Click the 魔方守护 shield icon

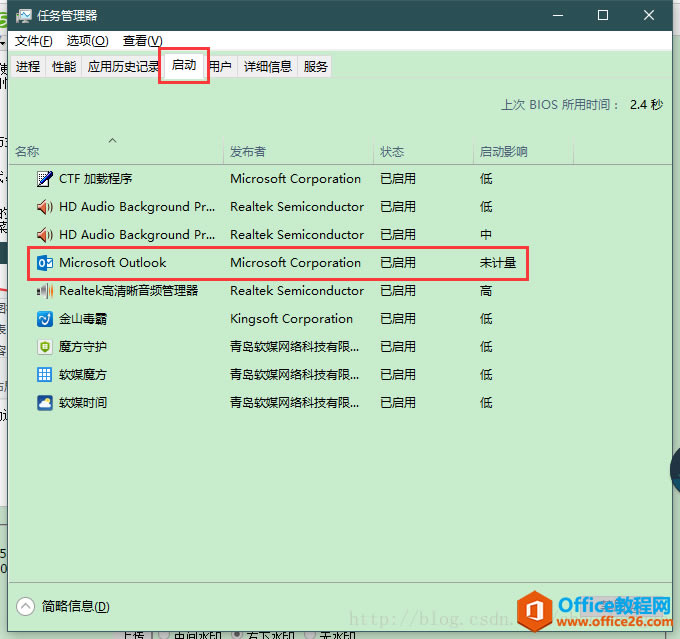(44, 347)
